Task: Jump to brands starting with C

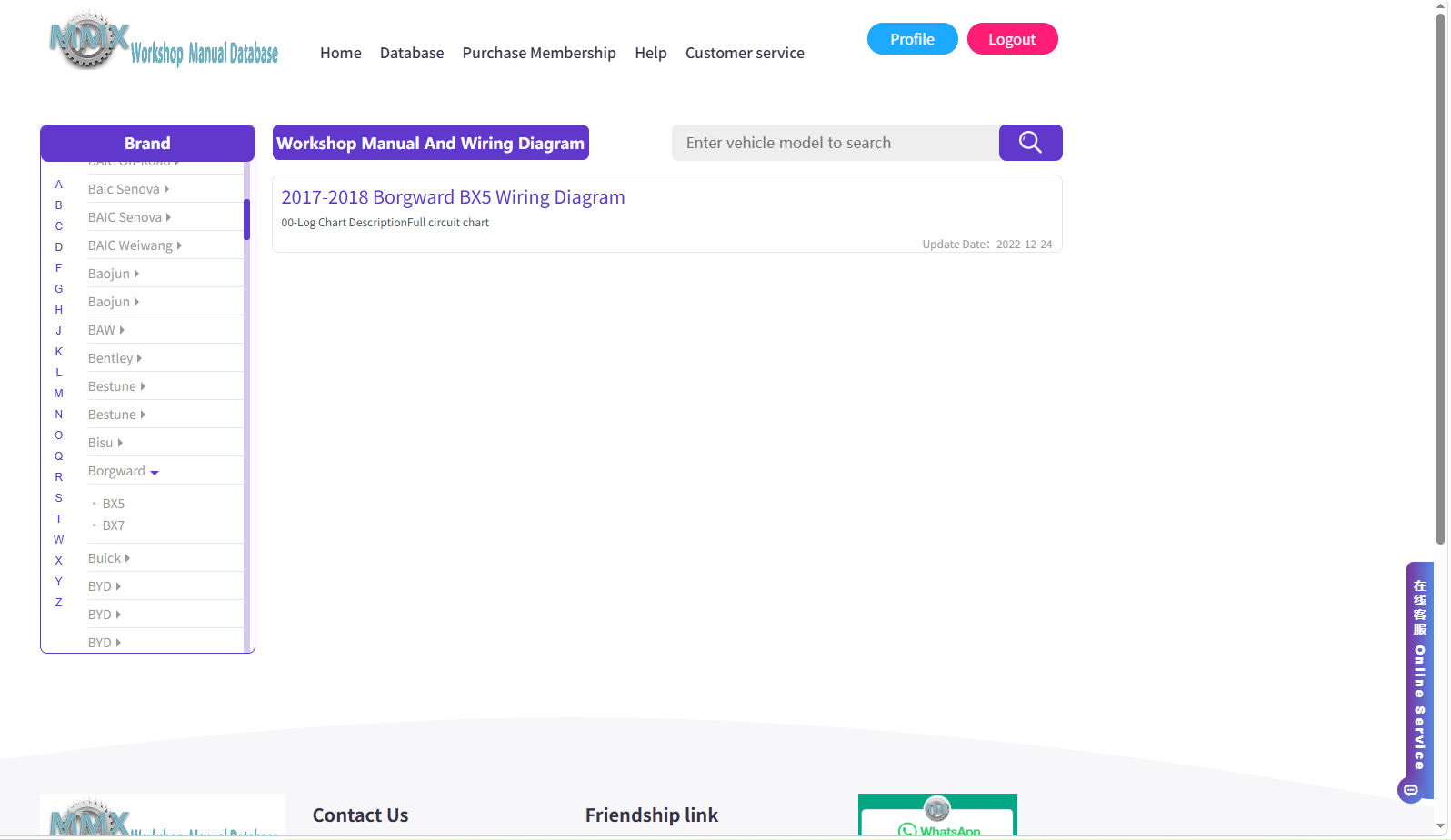Action: tap(59, 226)
